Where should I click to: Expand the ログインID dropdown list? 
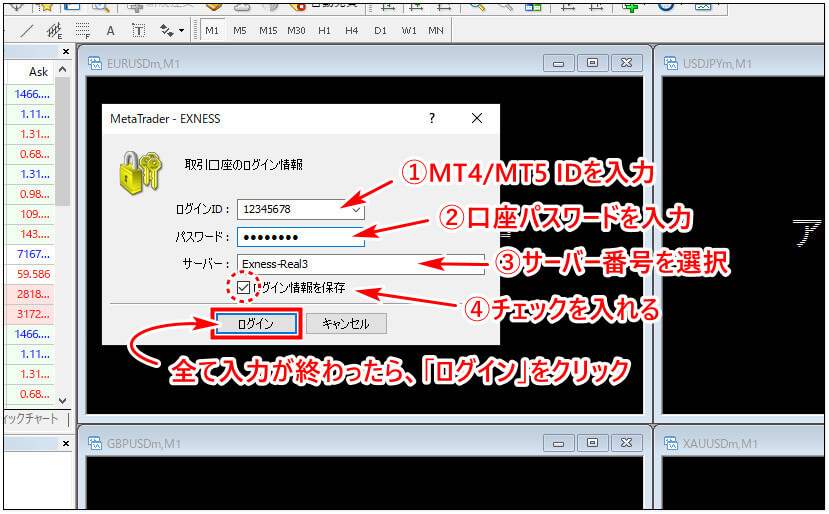click(x=357, y=209)
